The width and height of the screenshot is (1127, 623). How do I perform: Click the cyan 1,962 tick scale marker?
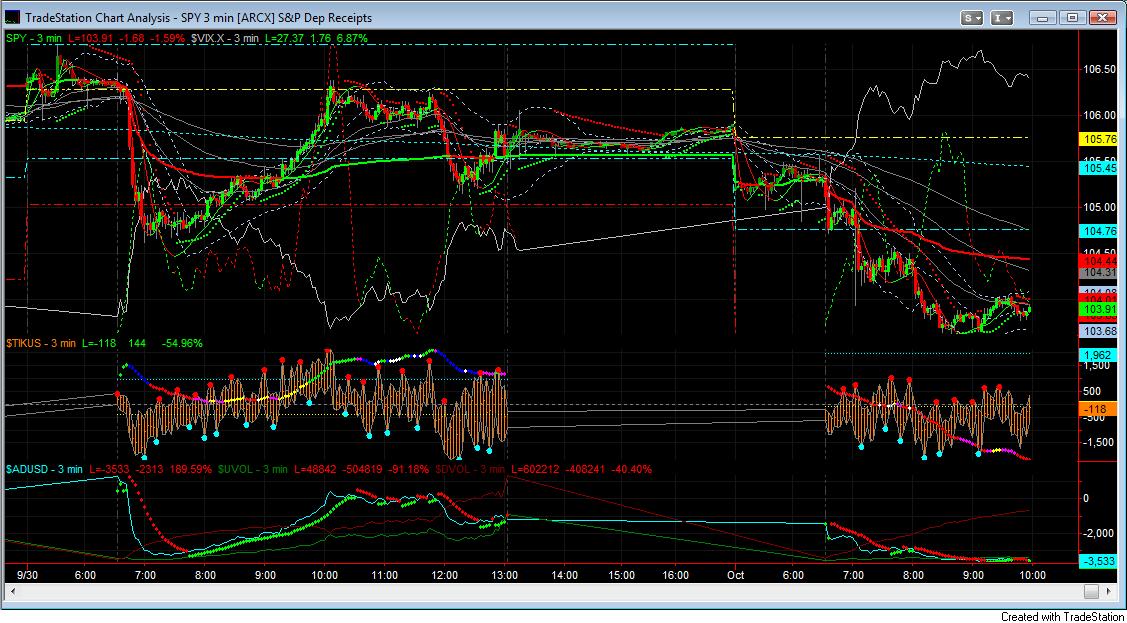(1098, 354)
